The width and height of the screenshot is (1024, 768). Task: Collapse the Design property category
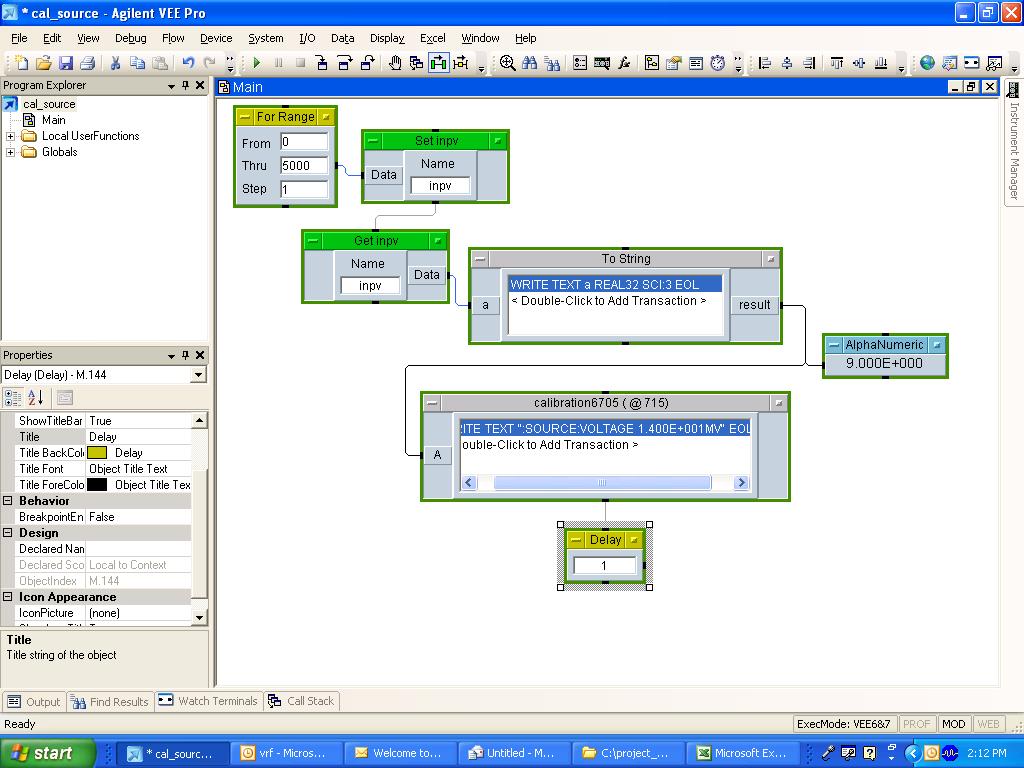[x=8, y=533]
